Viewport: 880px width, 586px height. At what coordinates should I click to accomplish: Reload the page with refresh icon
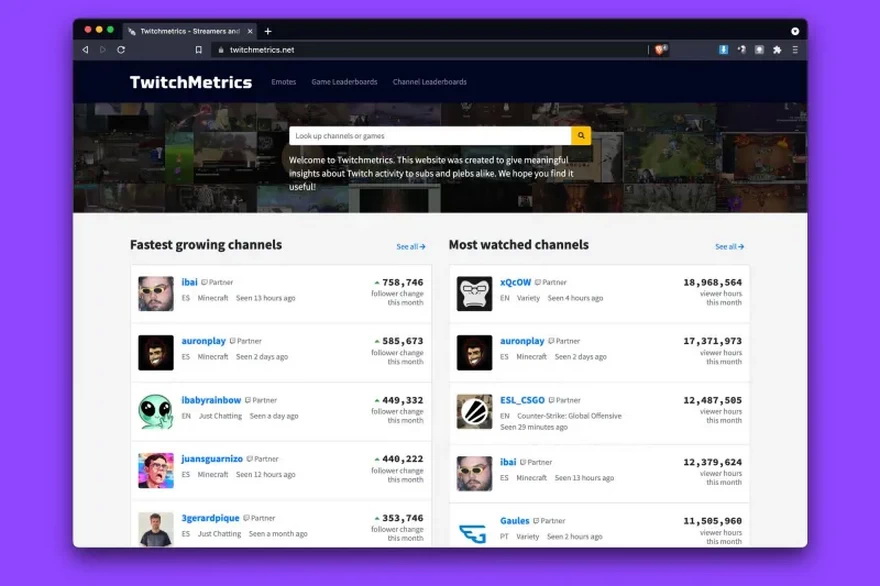point(121,50)
